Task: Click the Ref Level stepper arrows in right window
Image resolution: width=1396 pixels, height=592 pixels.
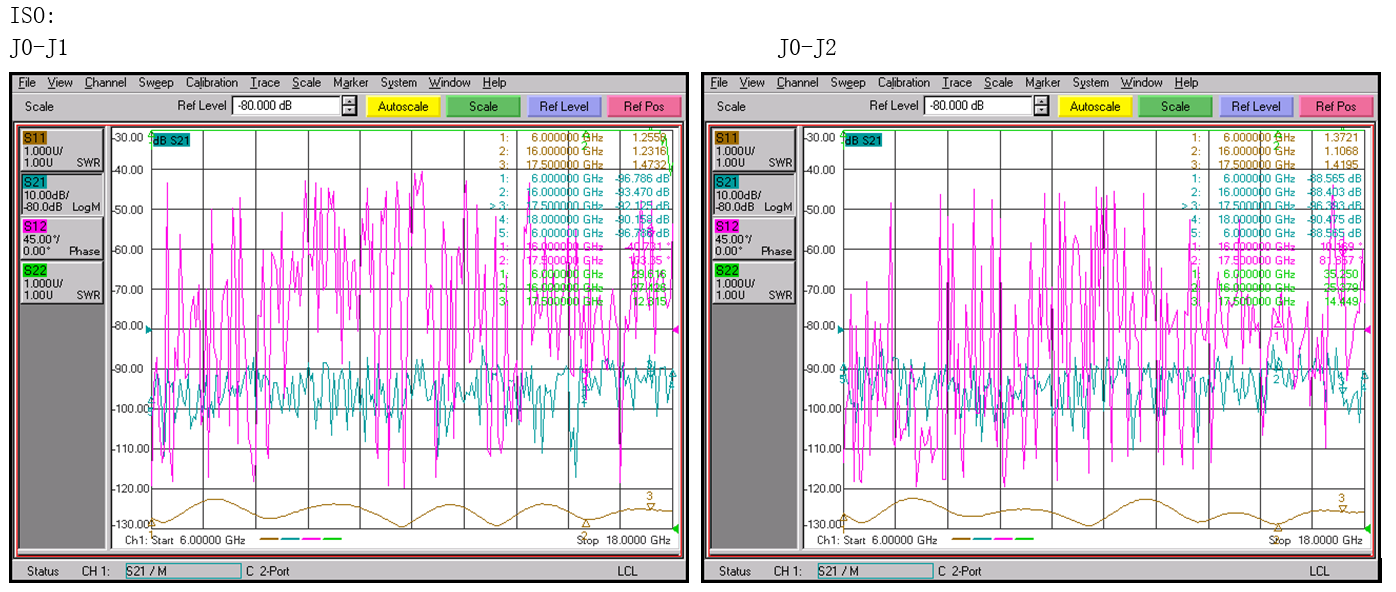Action: coord(1040,106)
